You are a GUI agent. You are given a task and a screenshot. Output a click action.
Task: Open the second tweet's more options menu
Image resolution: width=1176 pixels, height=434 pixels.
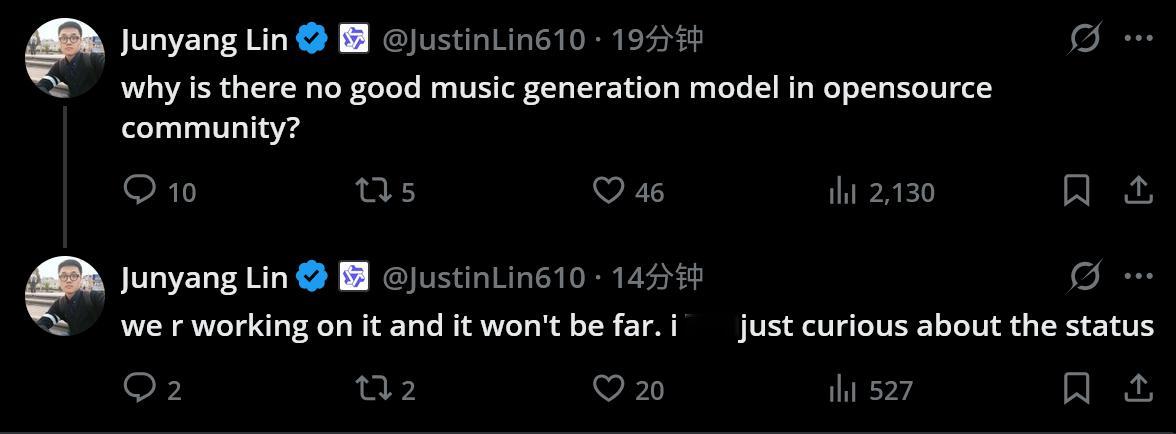1138,276
